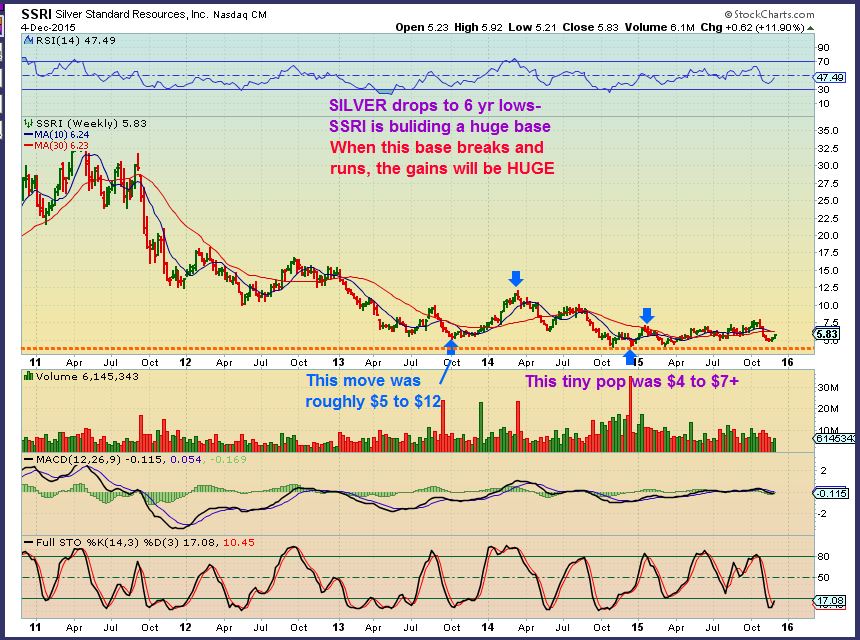This screenshot has height=640, width=860.
Task: Click the Close 5.83 value in header
Action: pos(591,27)
